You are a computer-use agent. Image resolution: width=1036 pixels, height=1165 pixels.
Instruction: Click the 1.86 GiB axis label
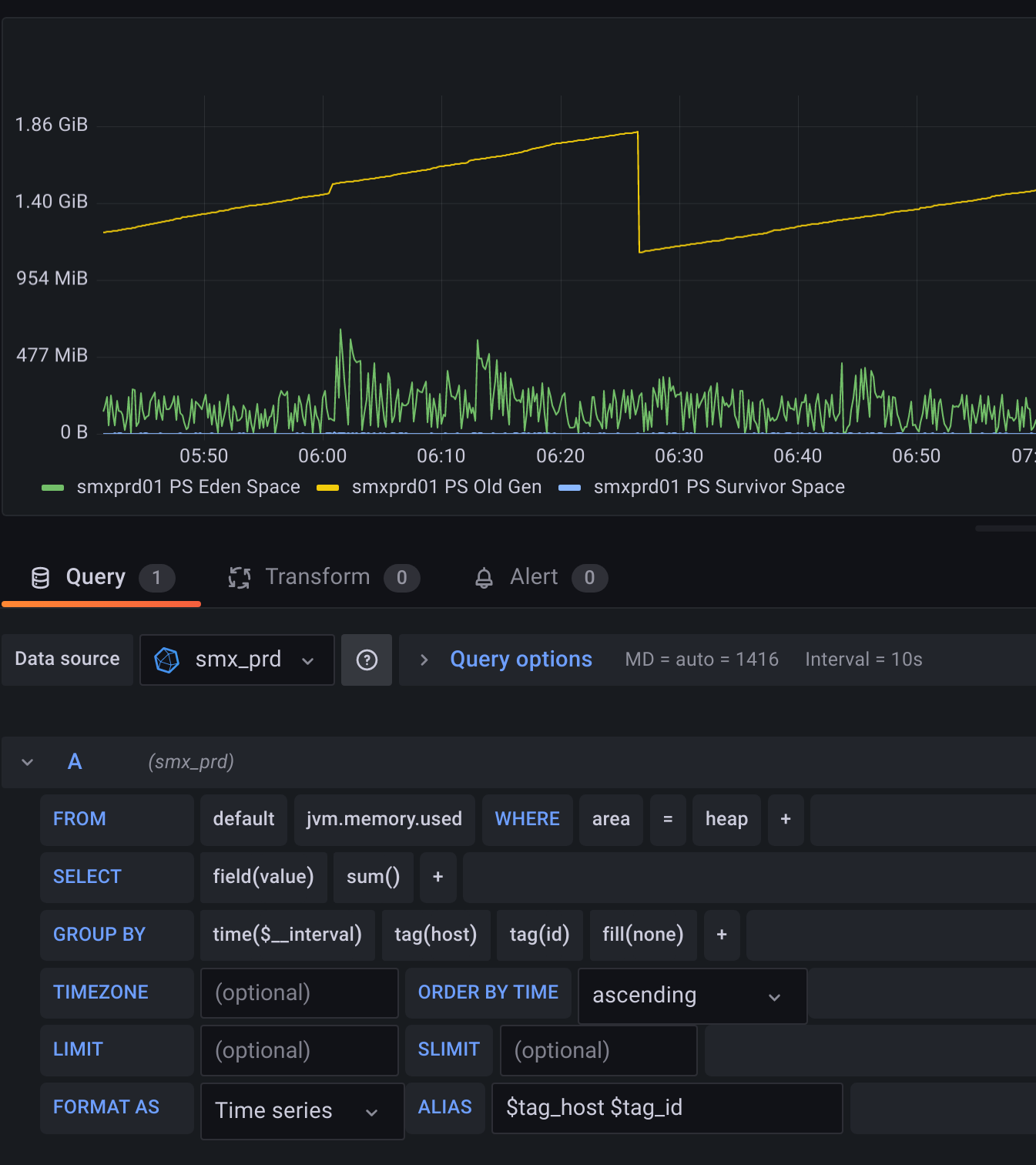coord(52,125)
